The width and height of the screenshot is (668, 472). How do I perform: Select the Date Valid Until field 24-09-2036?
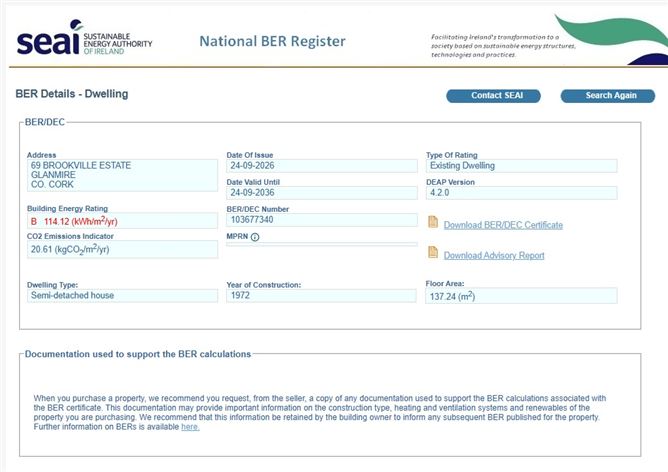322,193
